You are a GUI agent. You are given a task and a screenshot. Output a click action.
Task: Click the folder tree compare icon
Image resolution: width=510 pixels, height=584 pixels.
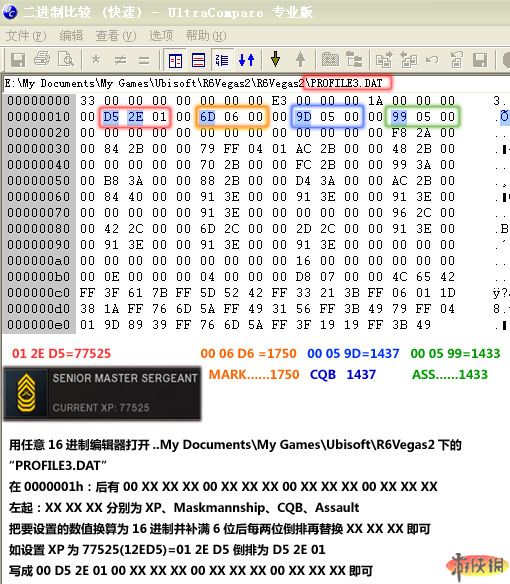pos(354,60)
